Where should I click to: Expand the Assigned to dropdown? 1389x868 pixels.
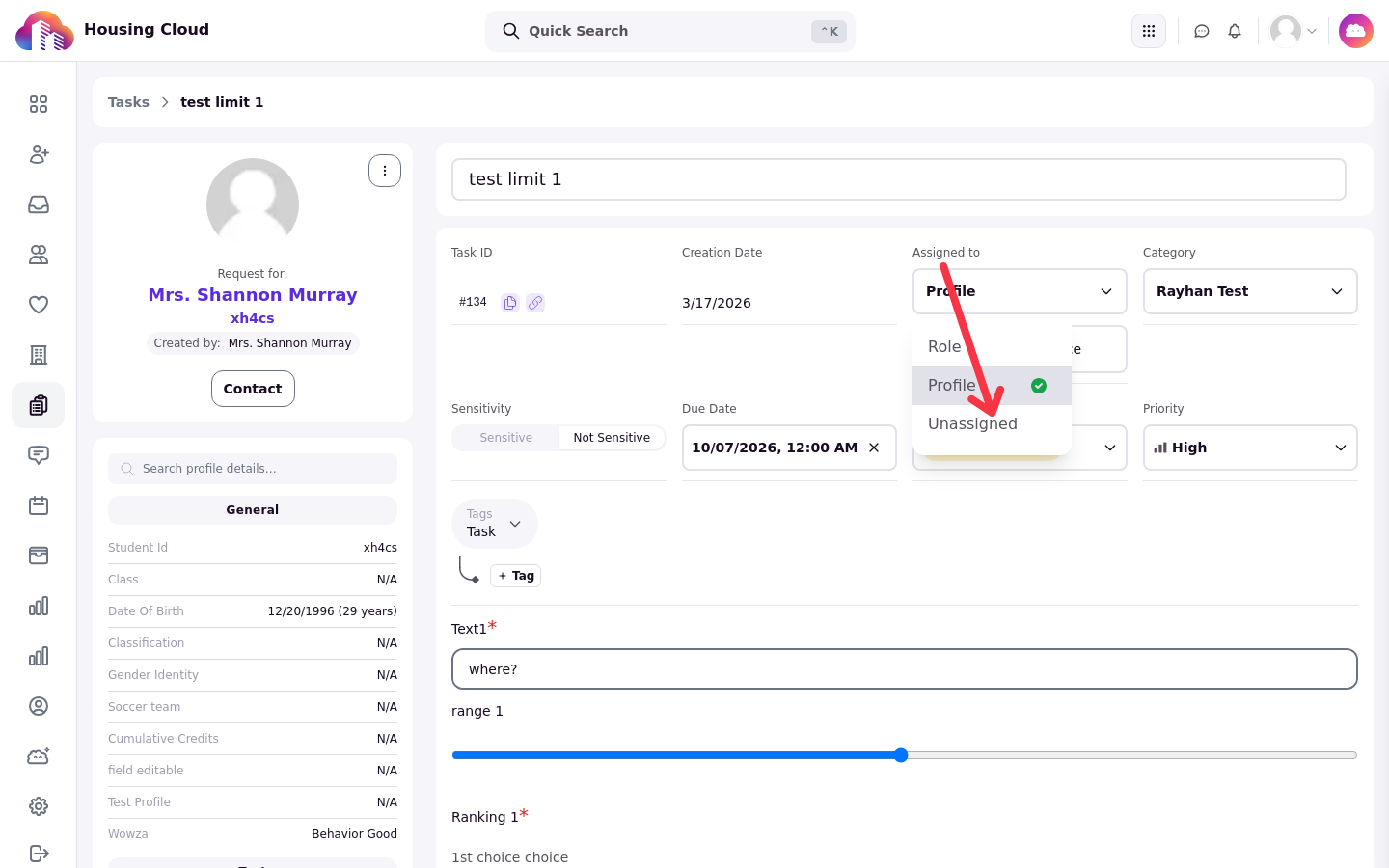tap(1020, 291)
